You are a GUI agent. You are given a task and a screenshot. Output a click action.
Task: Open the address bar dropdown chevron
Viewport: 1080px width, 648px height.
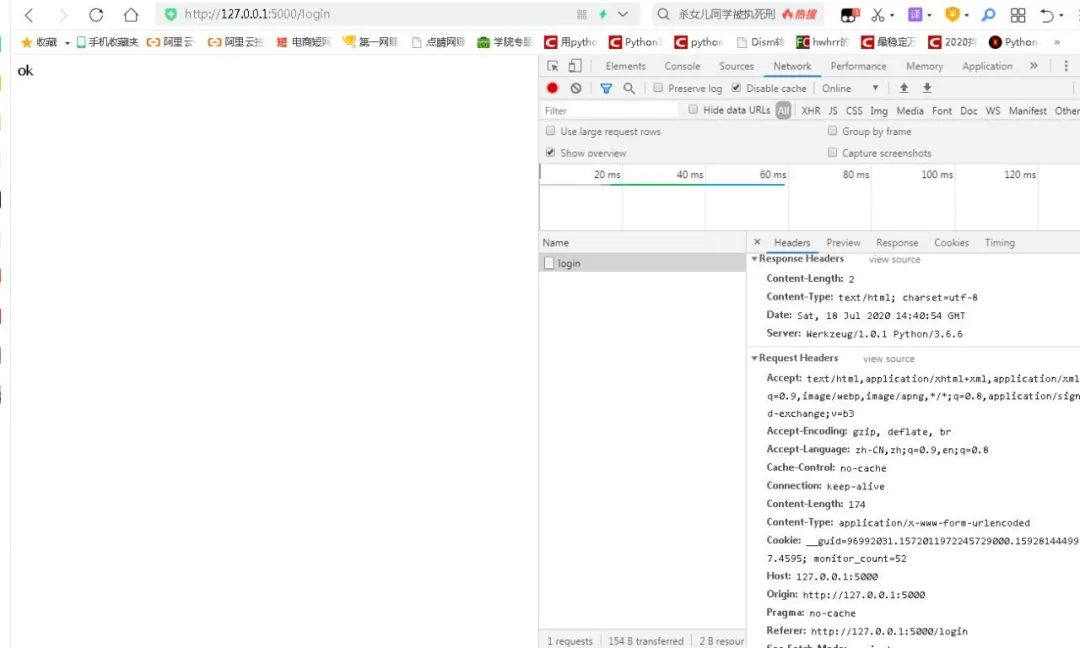coord(623,14)
